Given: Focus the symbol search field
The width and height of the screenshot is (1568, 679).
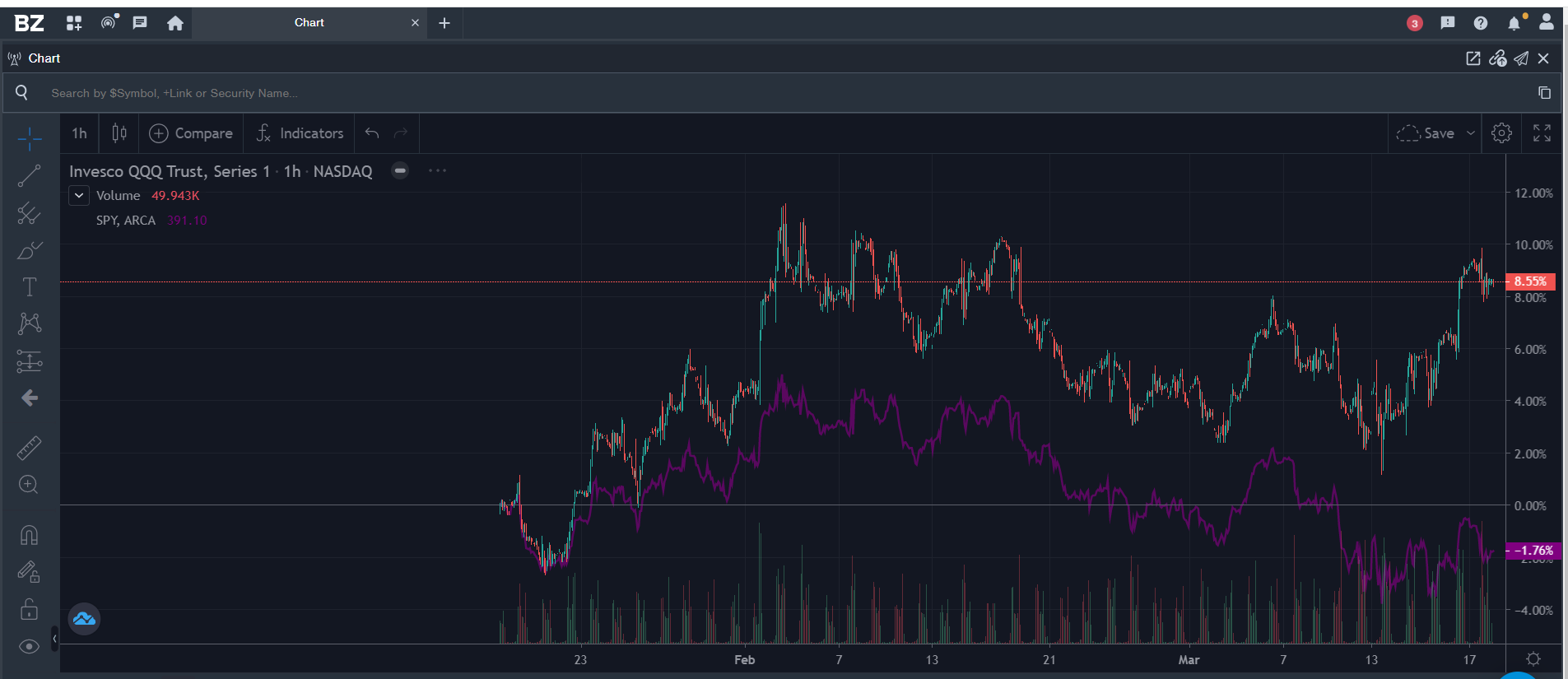Looking at the screenshot, I should pos(782,93).
